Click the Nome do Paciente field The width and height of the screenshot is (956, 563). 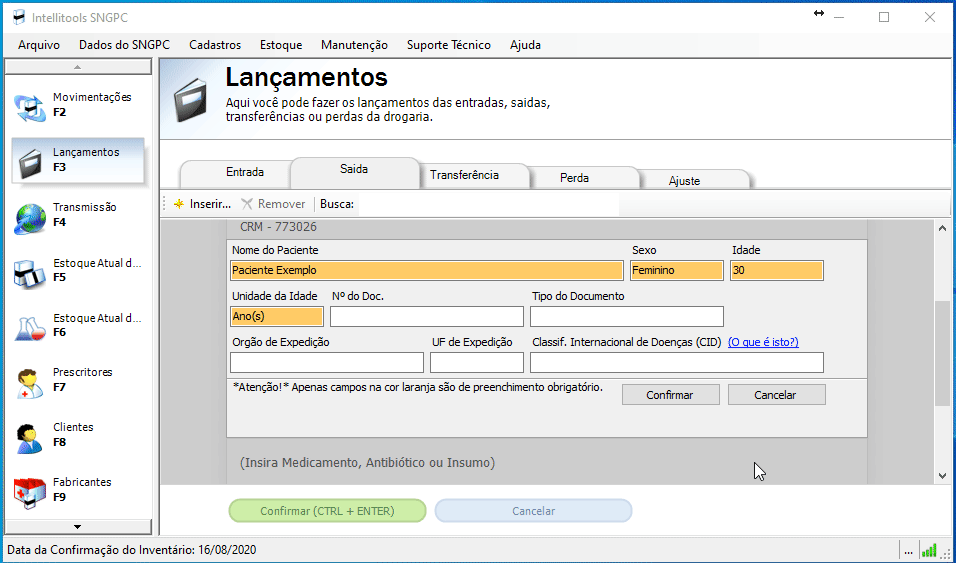(x=427, y=270)
